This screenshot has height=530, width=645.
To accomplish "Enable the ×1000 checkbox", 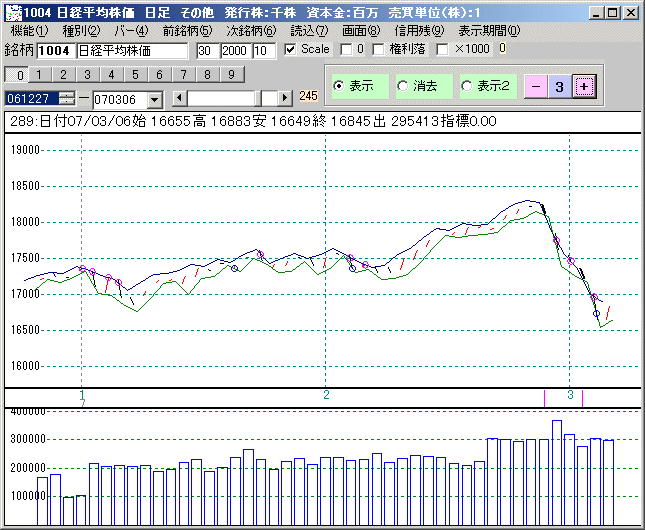I will click(x=443, y=49).
